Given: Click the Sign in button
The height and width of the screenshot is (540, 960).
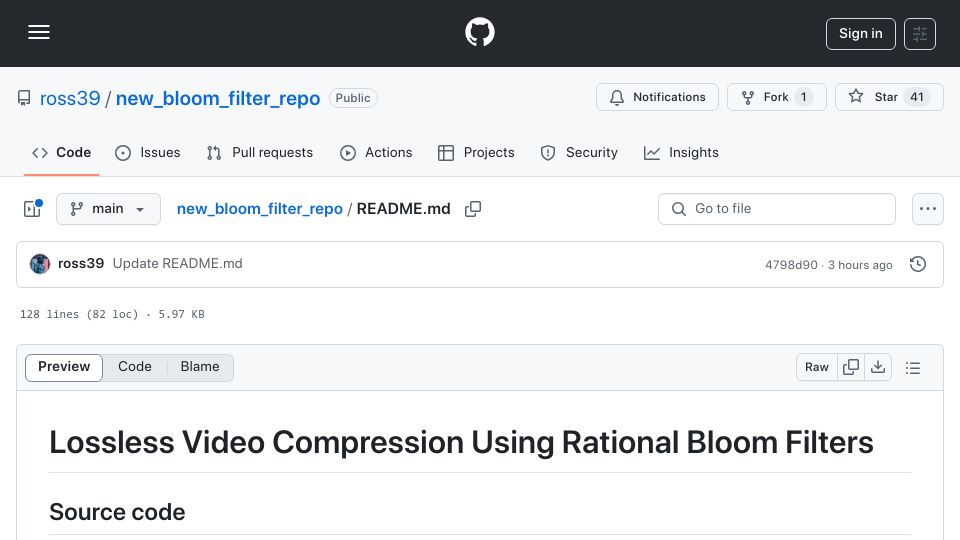Looking at the screenshot, I should pyautogui.click(x=860, y=34).
